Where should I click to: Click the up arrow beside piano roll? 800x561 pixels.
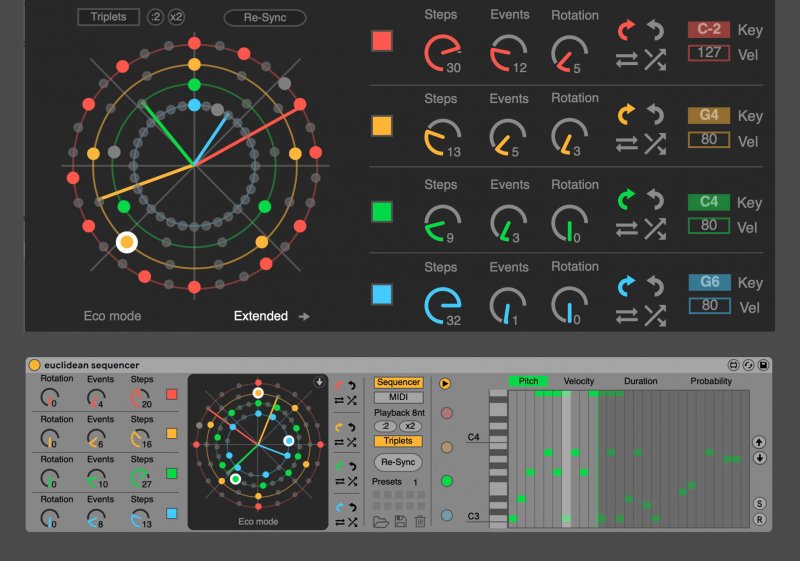click(x=759, y=441)
